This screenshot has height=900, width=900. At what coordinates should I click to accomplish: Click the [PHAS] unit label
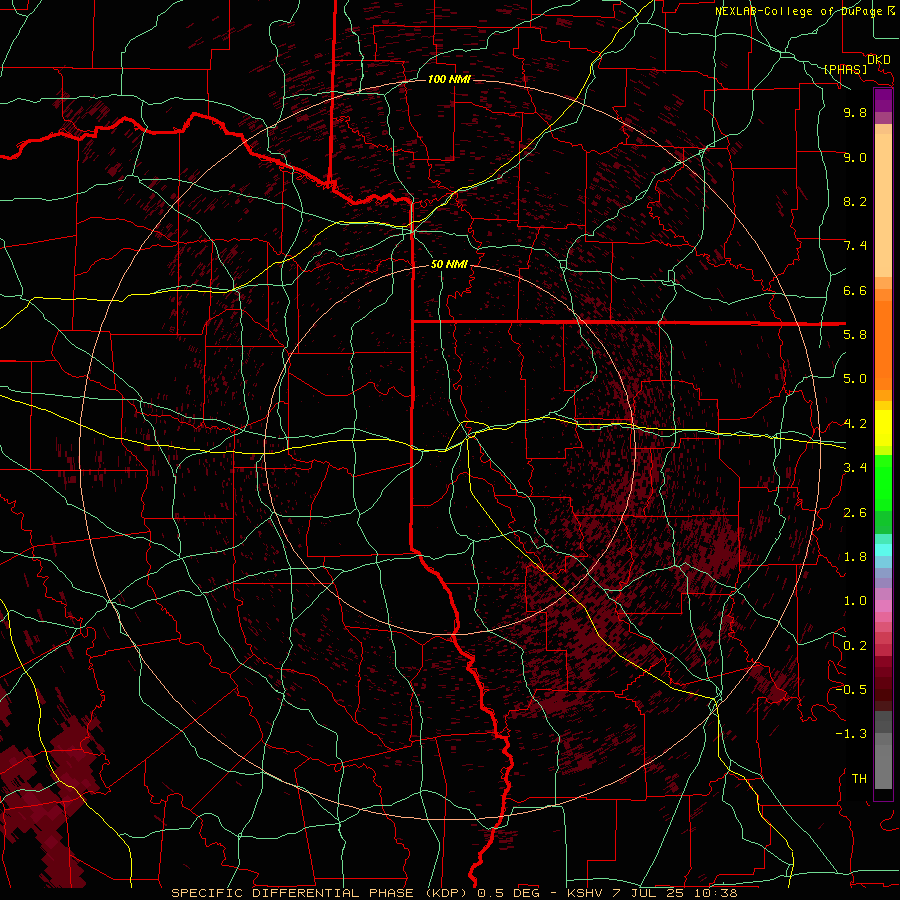[x=845, y=70]
